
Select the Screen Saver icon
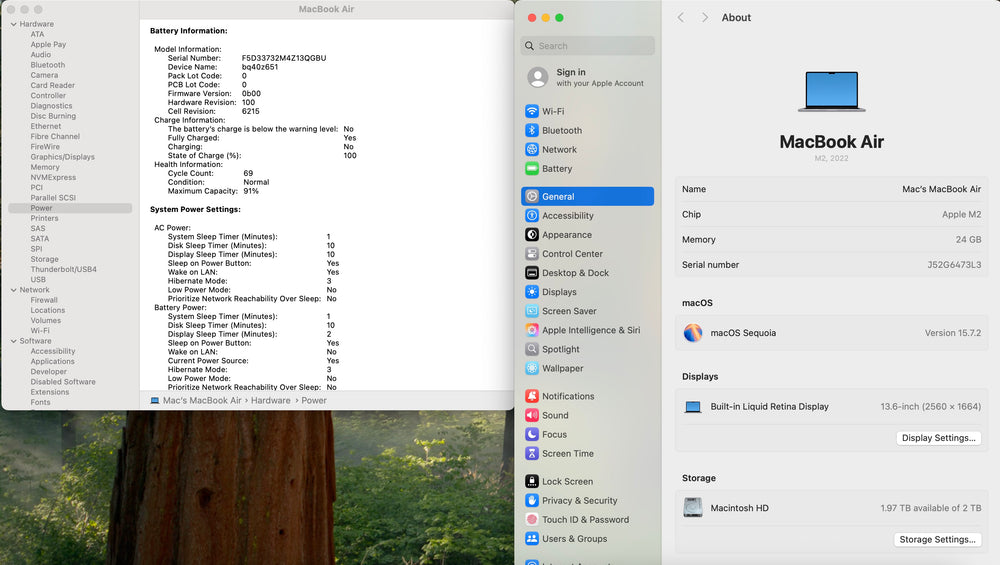532,311
